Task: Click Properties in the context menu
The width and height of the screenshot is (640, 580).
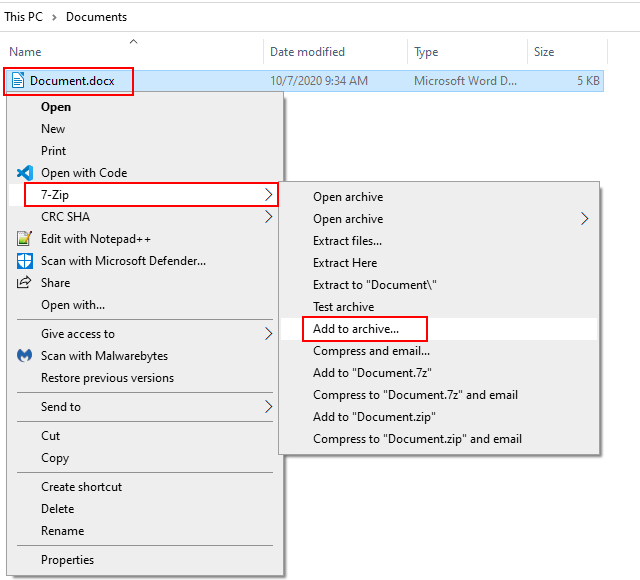Action: point(67,560)
